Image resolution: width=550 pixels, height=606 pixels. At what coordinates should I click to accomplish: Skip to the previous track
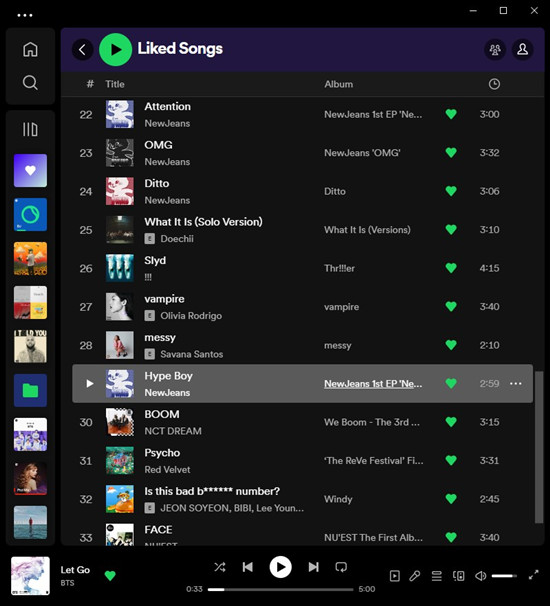click(x=248, y=567)
